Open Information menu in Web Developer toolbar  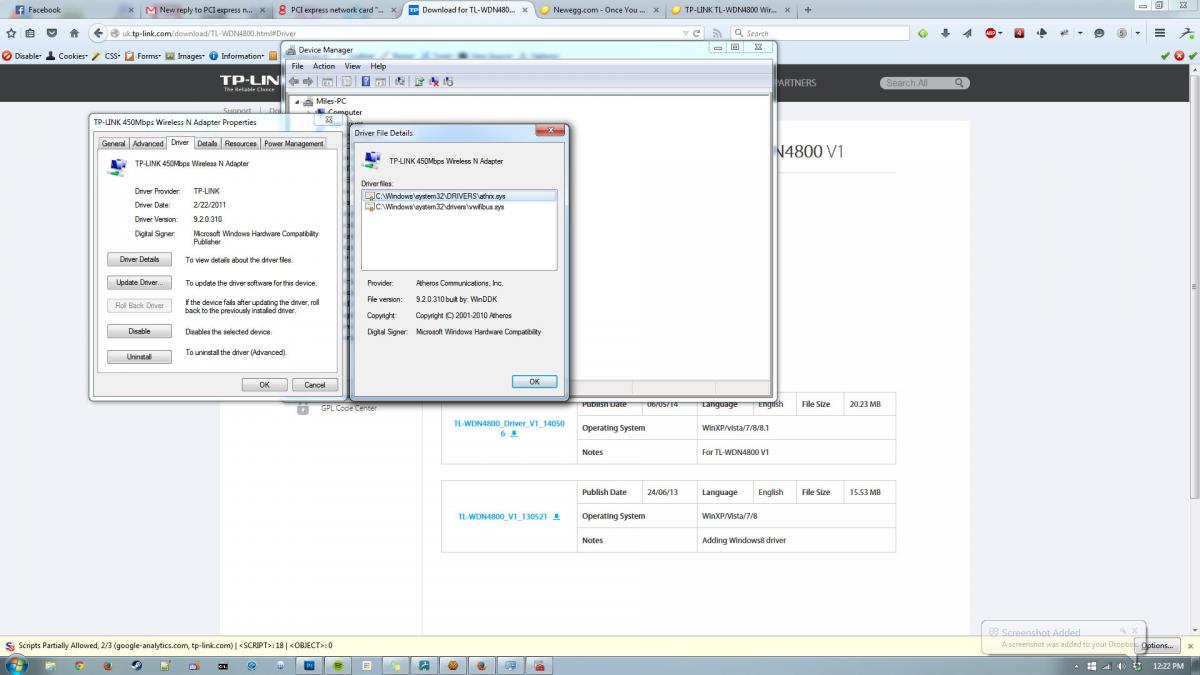(236, 56)
